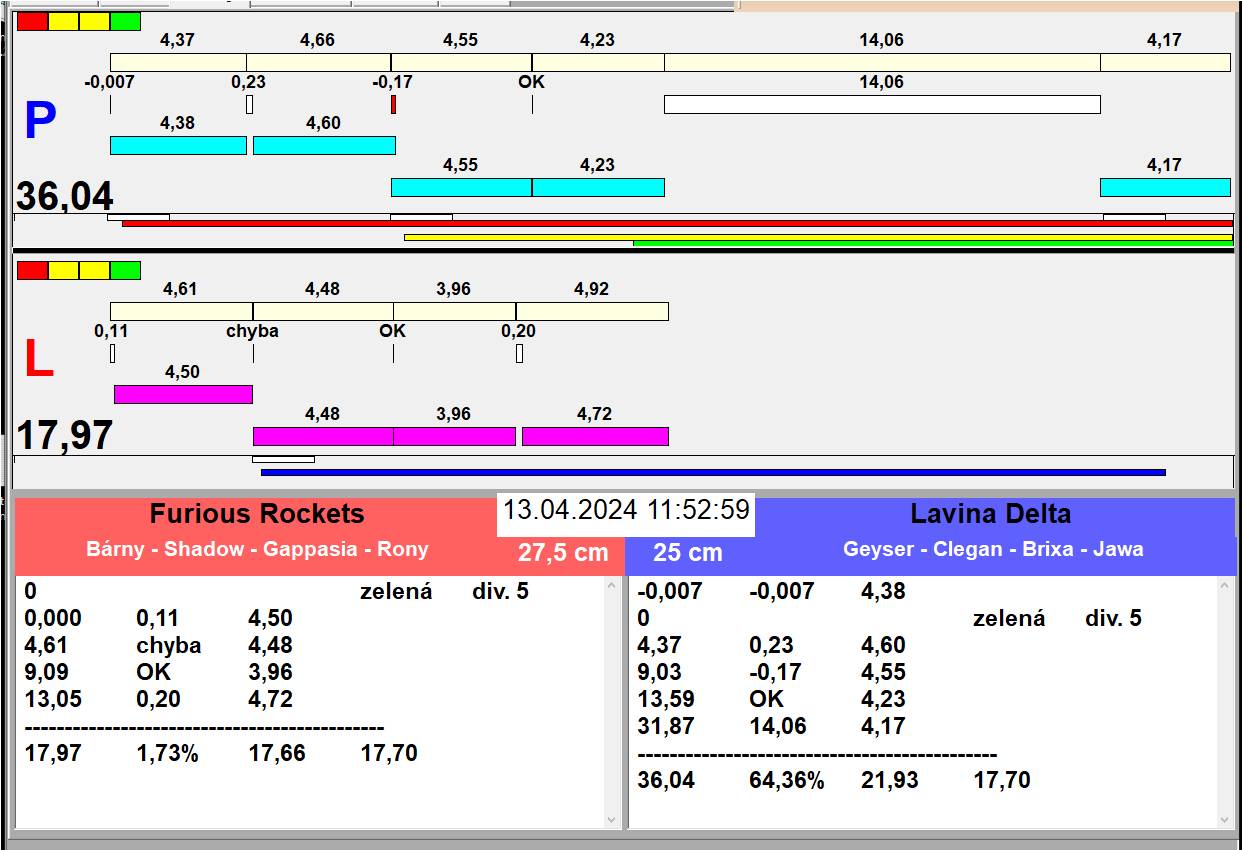Select the white 14,06 bar in lane P

click(881, 104)
